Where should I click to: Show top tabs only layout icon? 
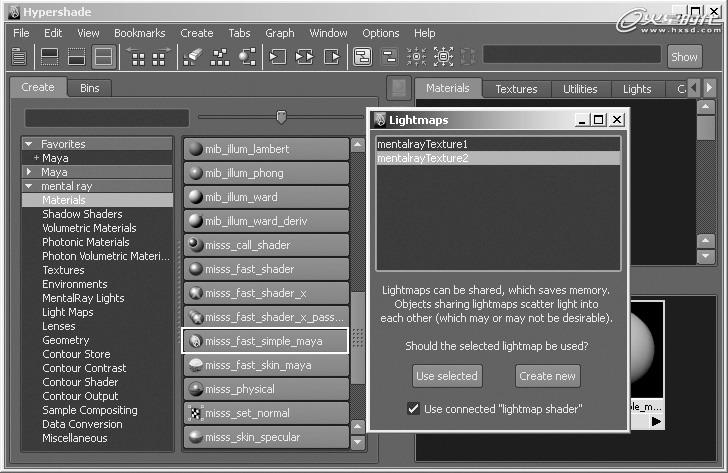[49, 57]
